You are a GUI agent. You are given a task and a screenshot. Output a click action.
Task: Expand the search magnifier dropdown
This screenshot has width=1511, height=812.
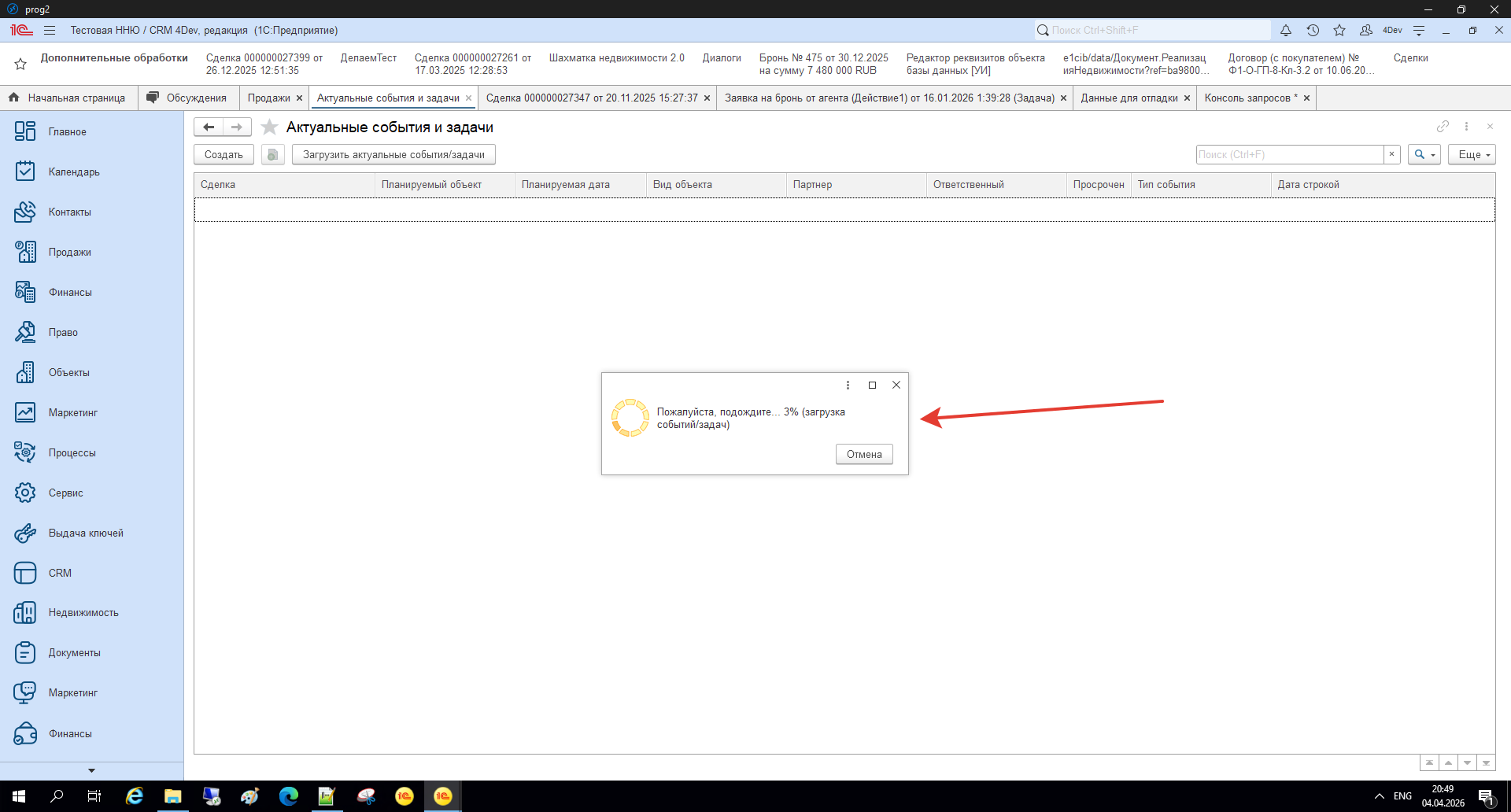coord(1424,155)
